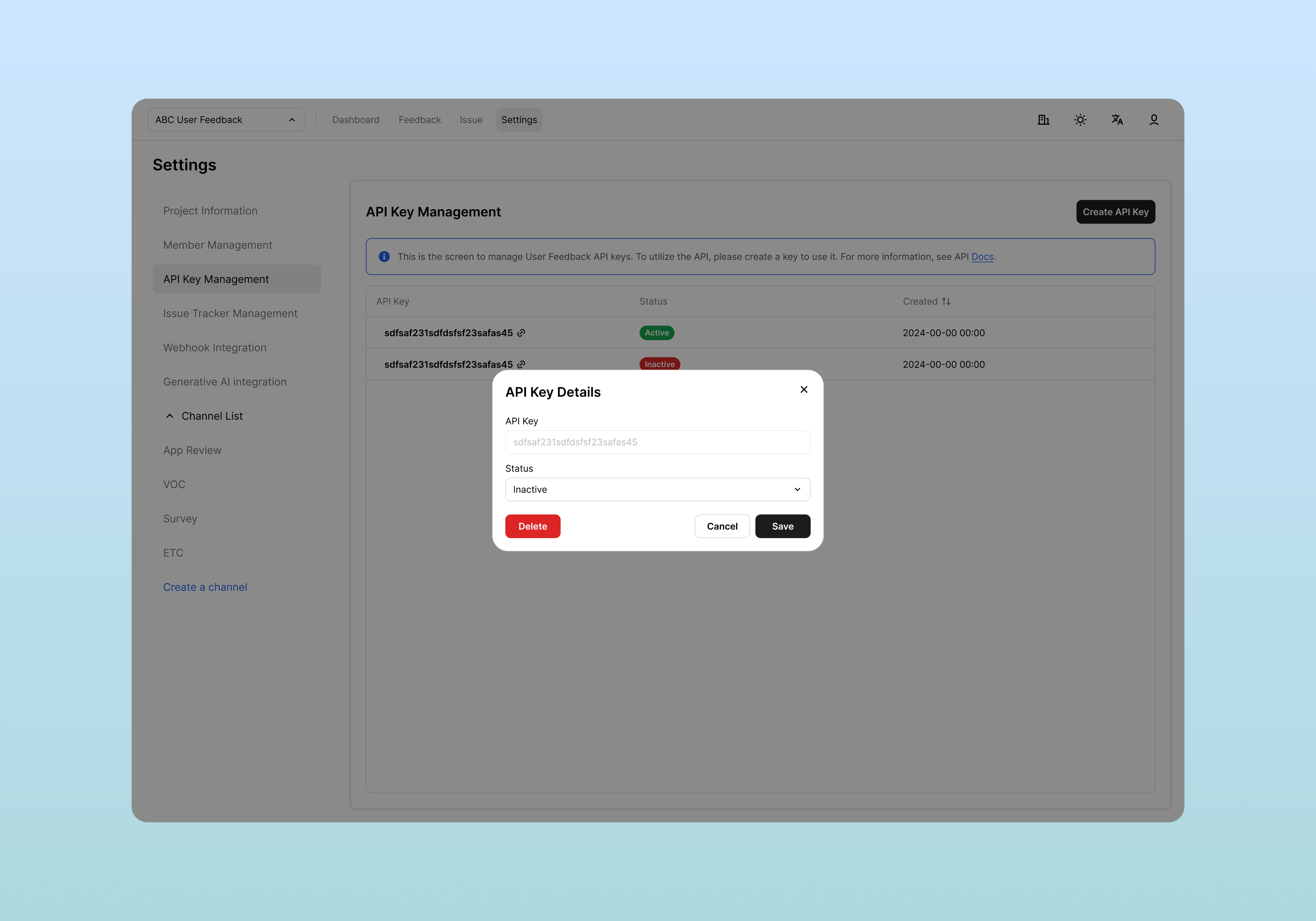Sort by Created column arrows
This screenshot has height=921, width=1316.
[x=946, y=301]
